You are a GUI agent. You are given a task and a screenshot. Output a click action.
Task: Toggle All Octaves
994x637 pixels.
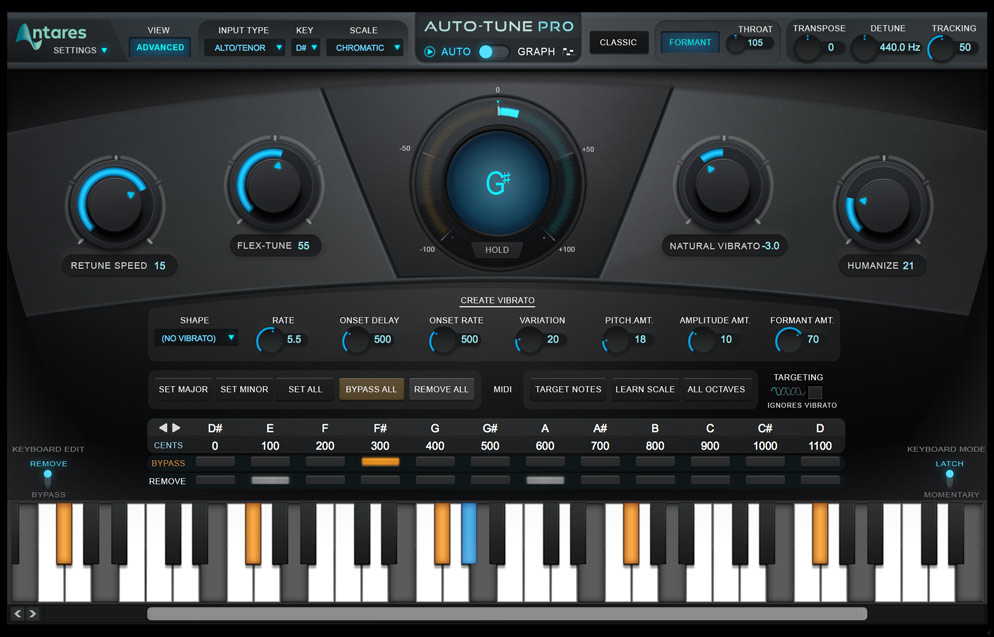pyautogui.click(x=716, y=389)
